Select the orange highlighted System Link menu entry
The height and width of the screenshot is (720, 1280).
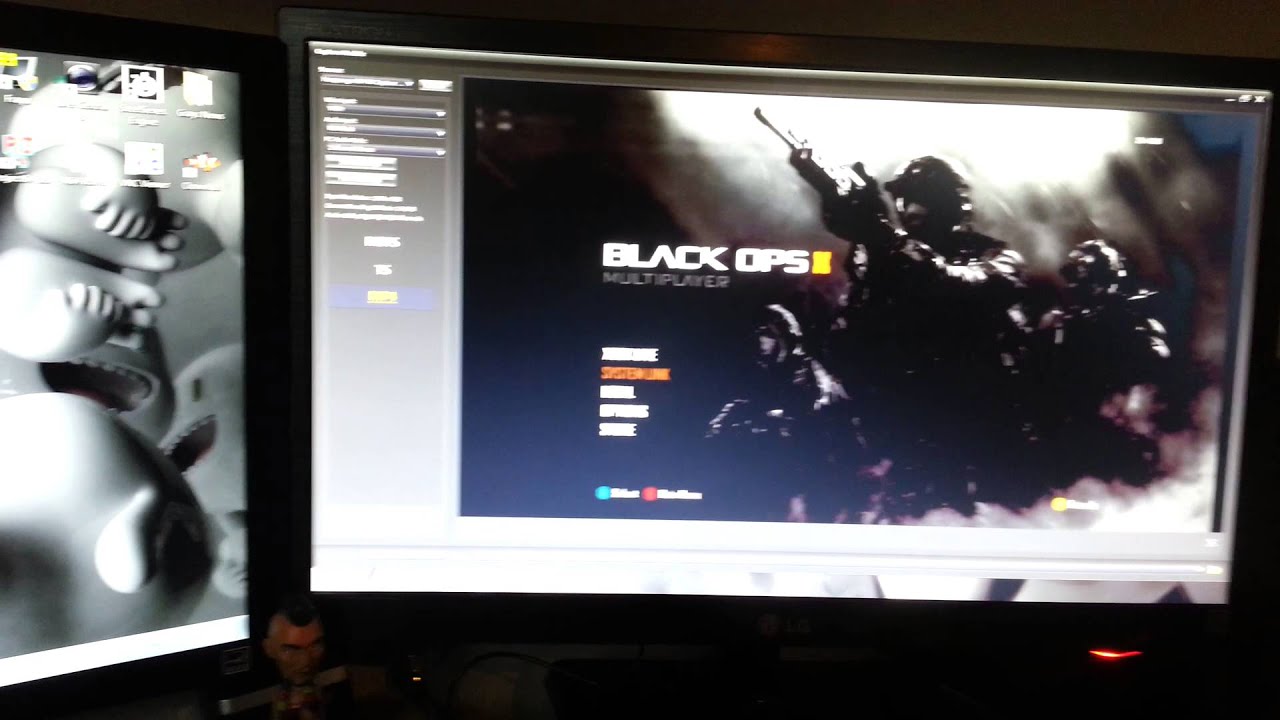click(634, 373)
